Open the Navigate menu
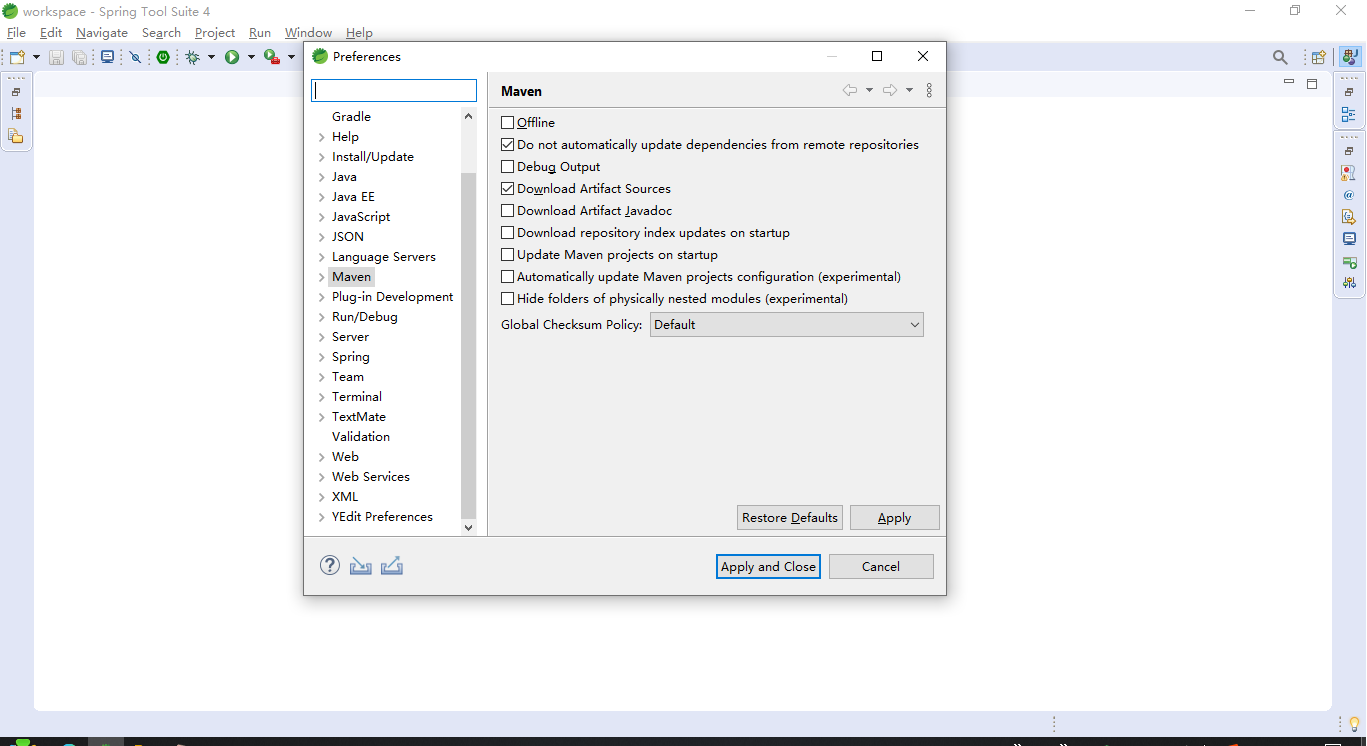The height and width of the screenshot is (746, 1367). coord(101,32)
